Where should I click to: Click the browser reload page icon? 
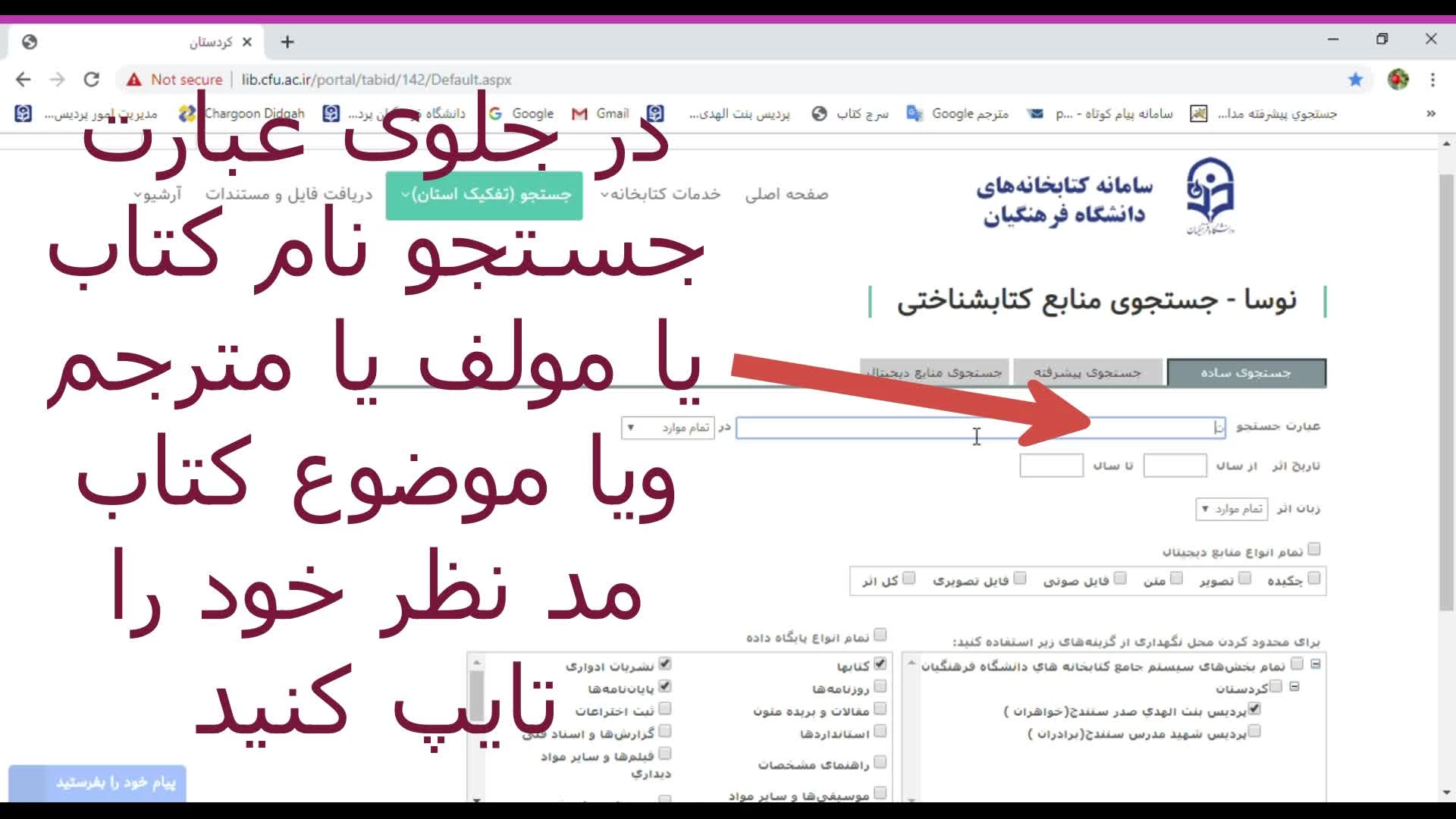point(92,80)
